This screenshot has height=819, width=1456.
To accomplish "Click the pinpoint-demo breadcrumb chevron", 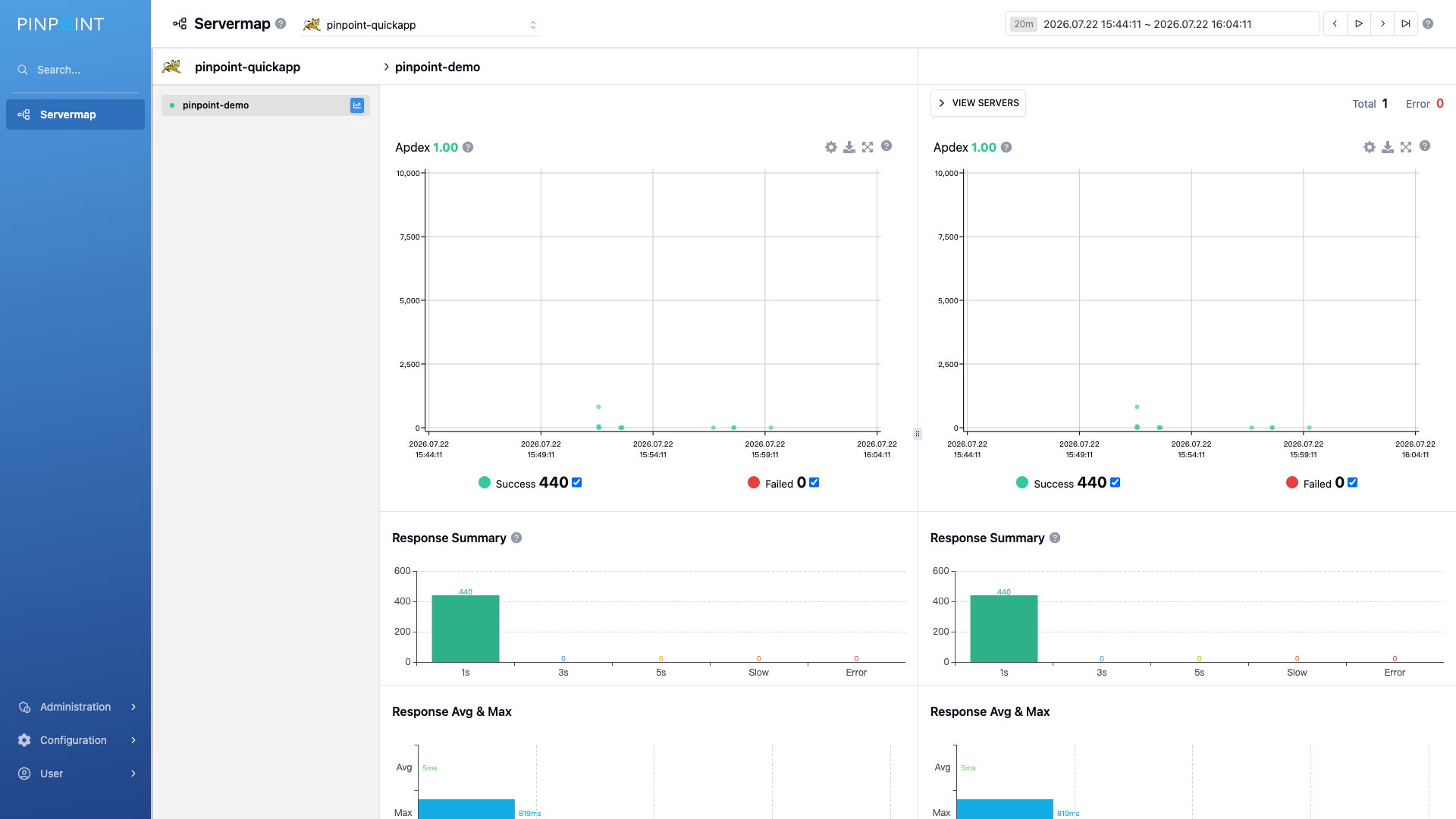I will [386, 67].
